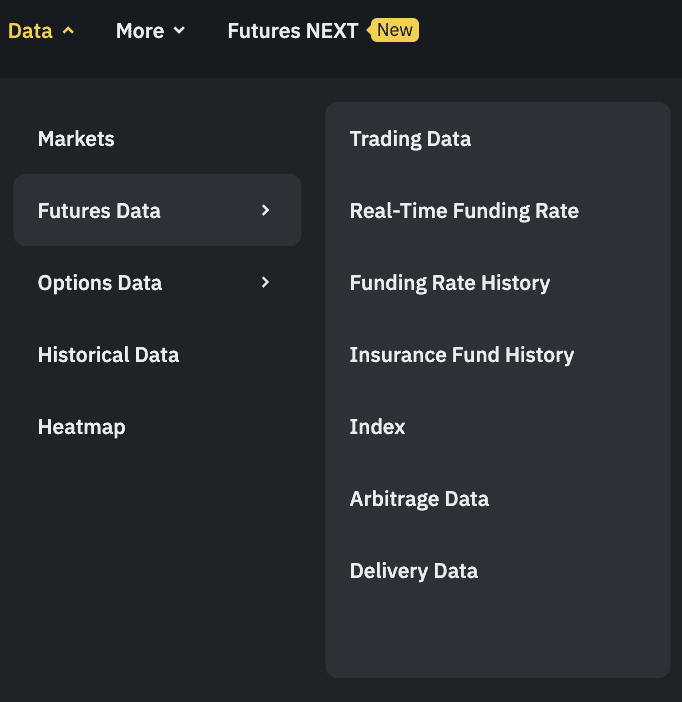This screenshot has height=702, width=682.
Task: Select the Options Data item
Action: coord(99,283)
